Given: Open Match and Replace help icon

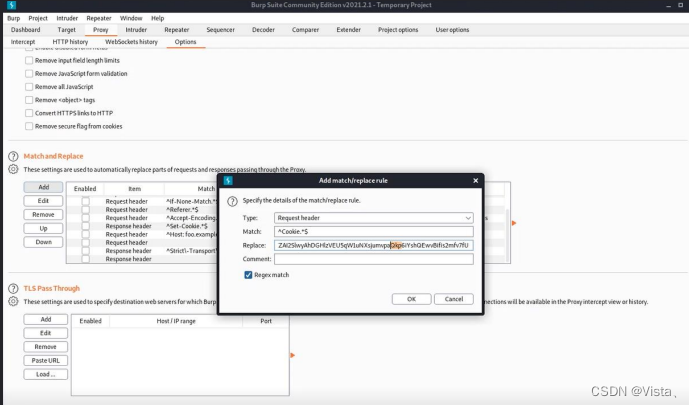Looking at the screenshot, I should [13, 156].
